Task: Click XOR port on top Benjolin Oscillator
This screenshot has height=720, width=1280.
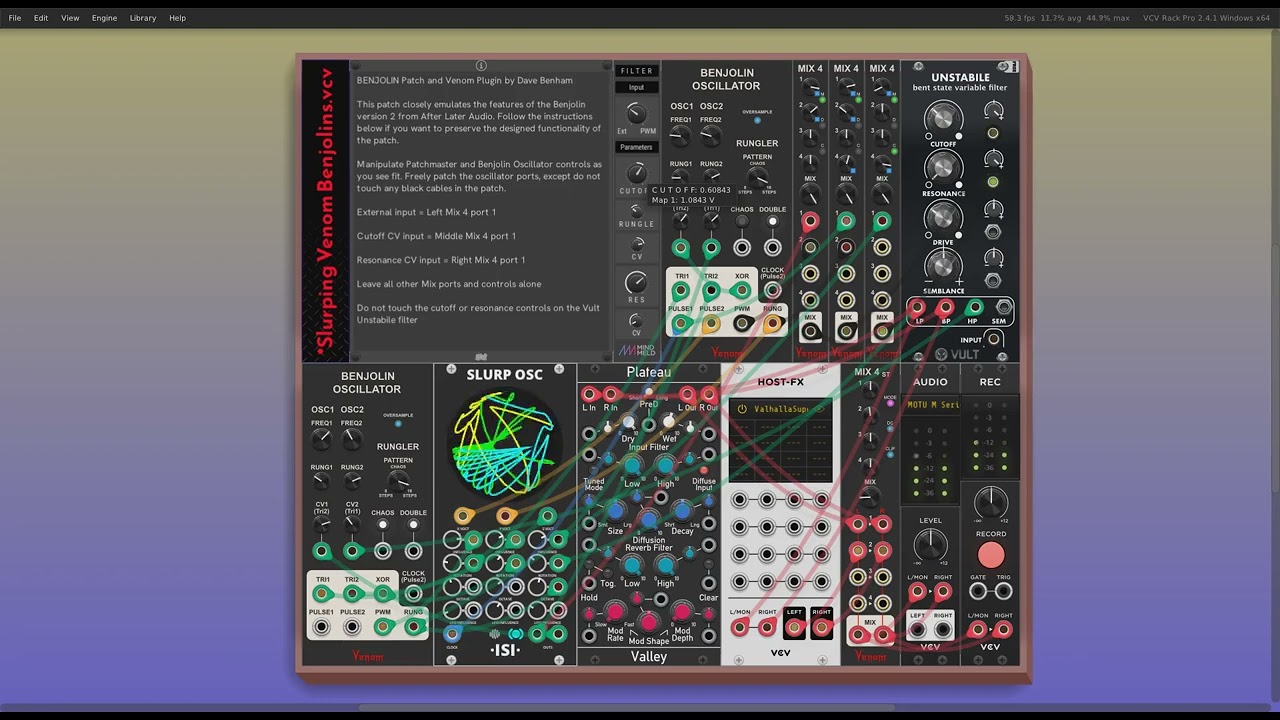Action: [742, 290]
